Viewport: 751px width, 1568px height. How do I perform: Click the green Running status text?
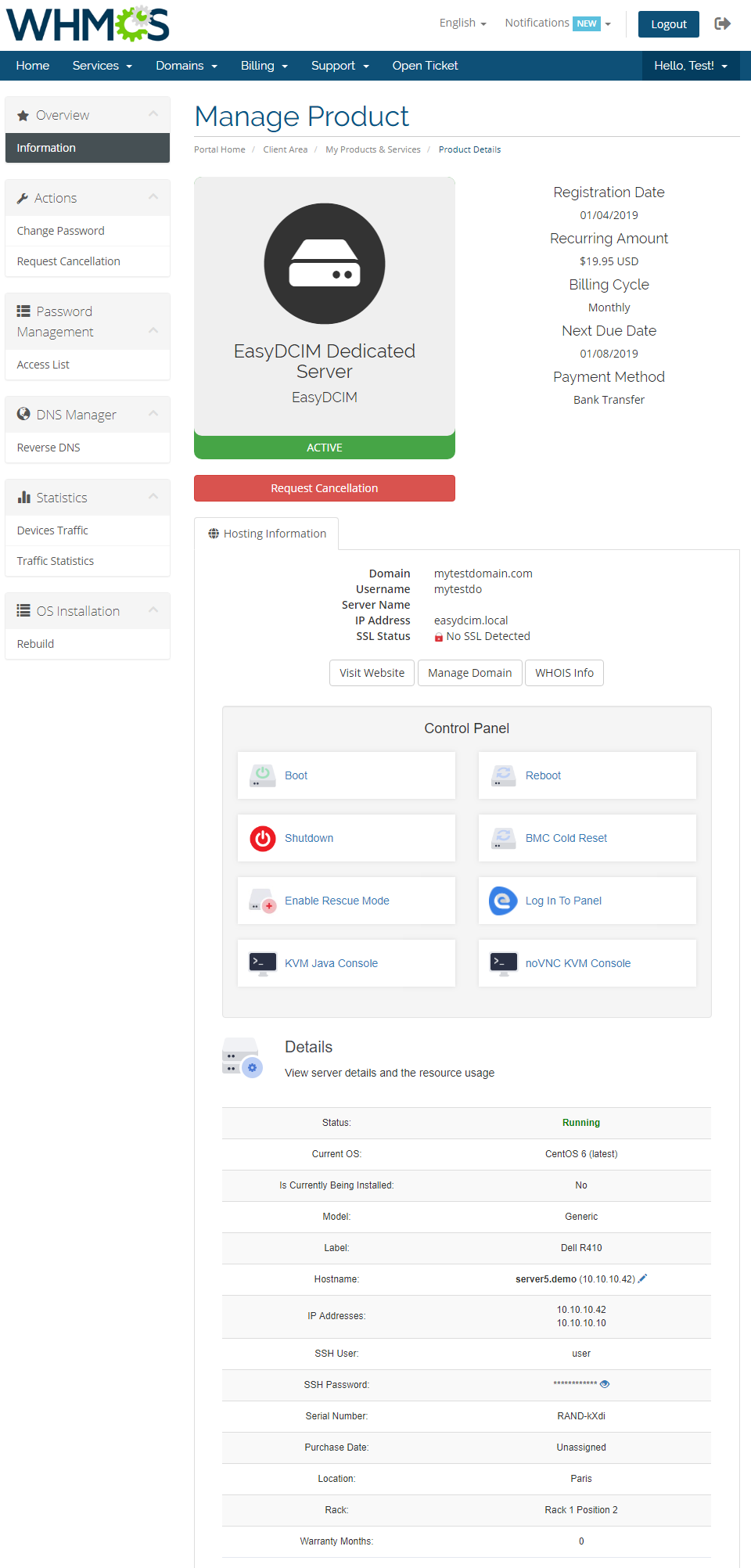581,1123
